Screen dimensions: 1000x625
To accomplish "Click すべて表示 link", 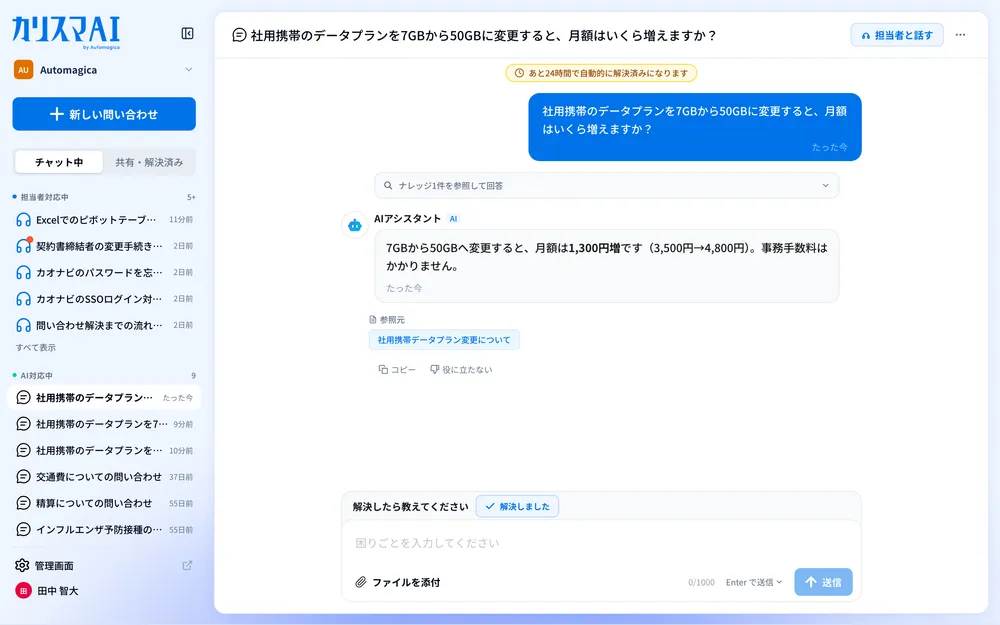I will [x=36, y=348].
